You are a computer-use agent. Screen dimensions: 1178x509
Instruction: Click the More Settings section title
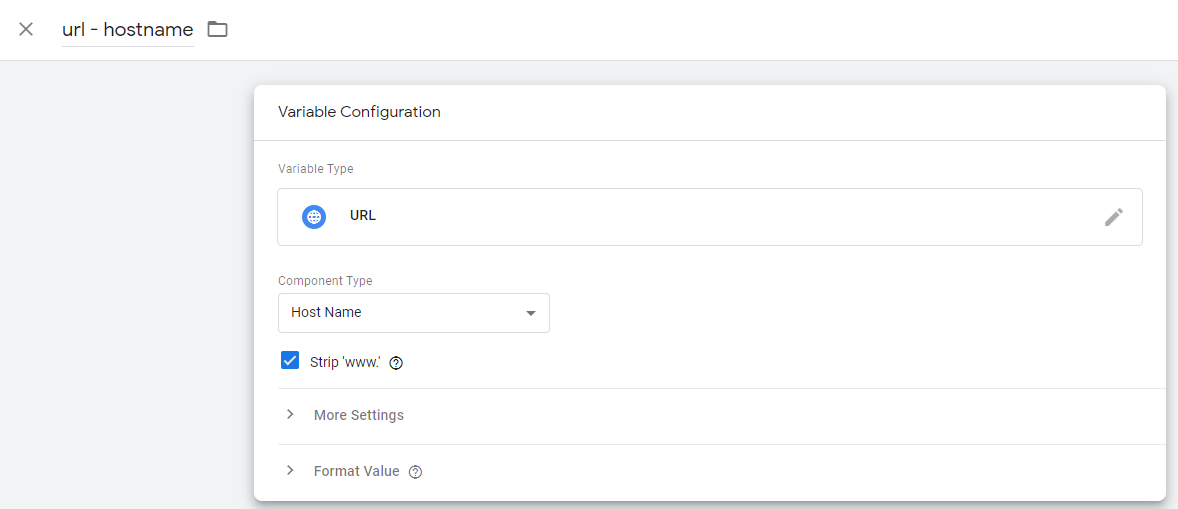358,415
